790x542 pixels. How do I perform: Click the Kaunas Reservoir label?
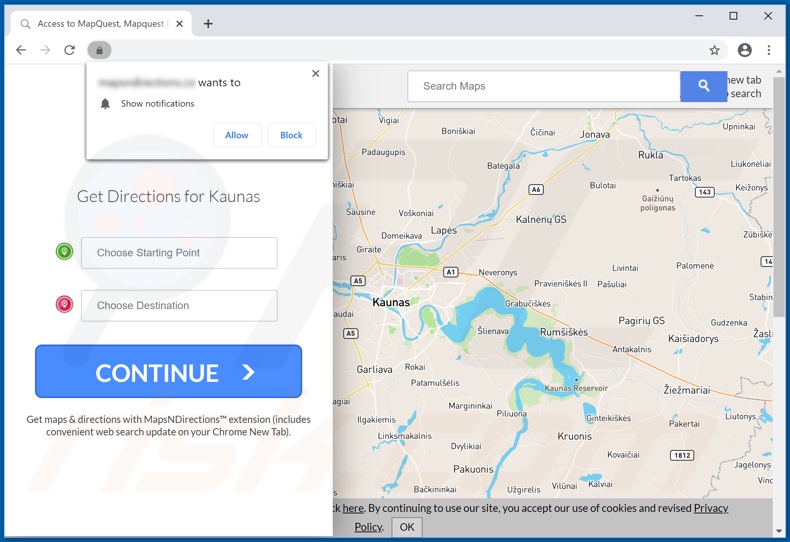click(x=576, y=388)
